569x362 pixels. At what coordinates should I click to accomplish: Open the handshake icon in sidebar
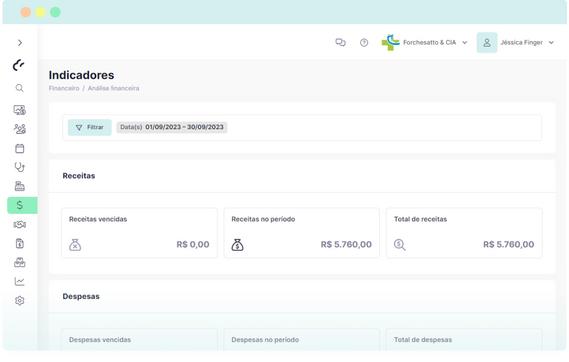tap(20, 225)
